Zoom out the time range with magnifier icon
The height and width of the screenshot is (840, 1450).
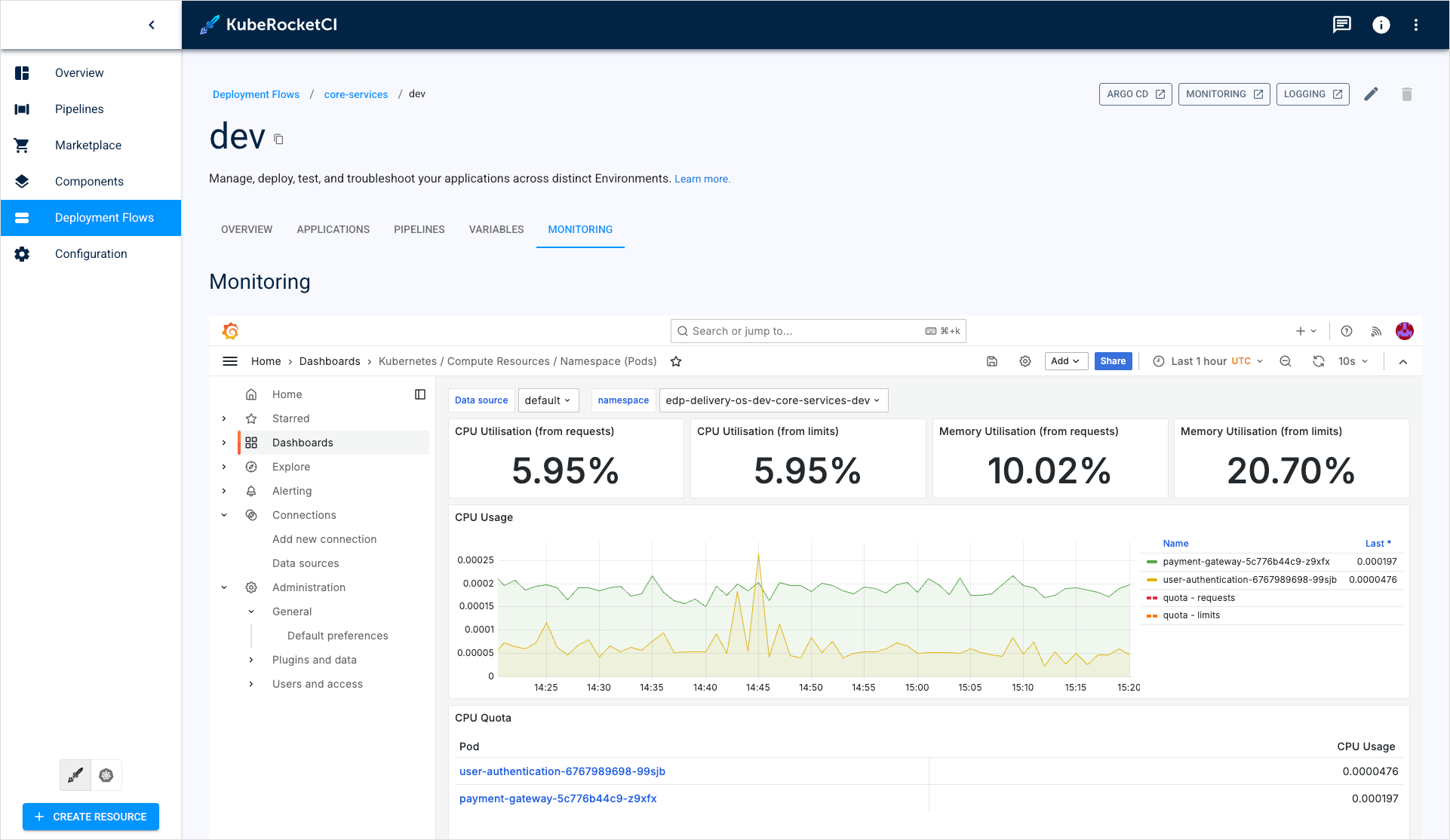tap(1286, 361)
